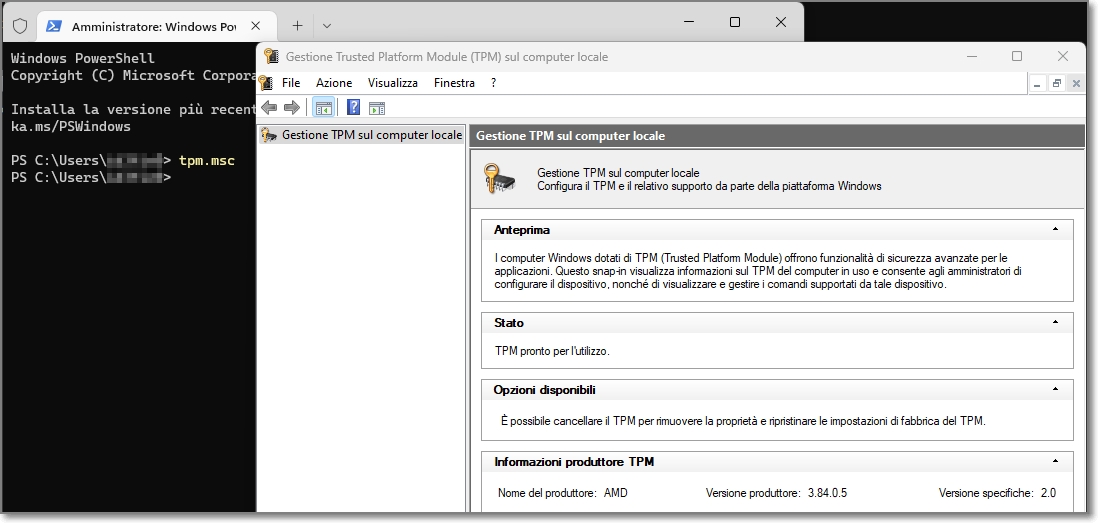This screenshot has height=523, width=1098.
Task: Open the File menu
Action: tap(291, 83)
